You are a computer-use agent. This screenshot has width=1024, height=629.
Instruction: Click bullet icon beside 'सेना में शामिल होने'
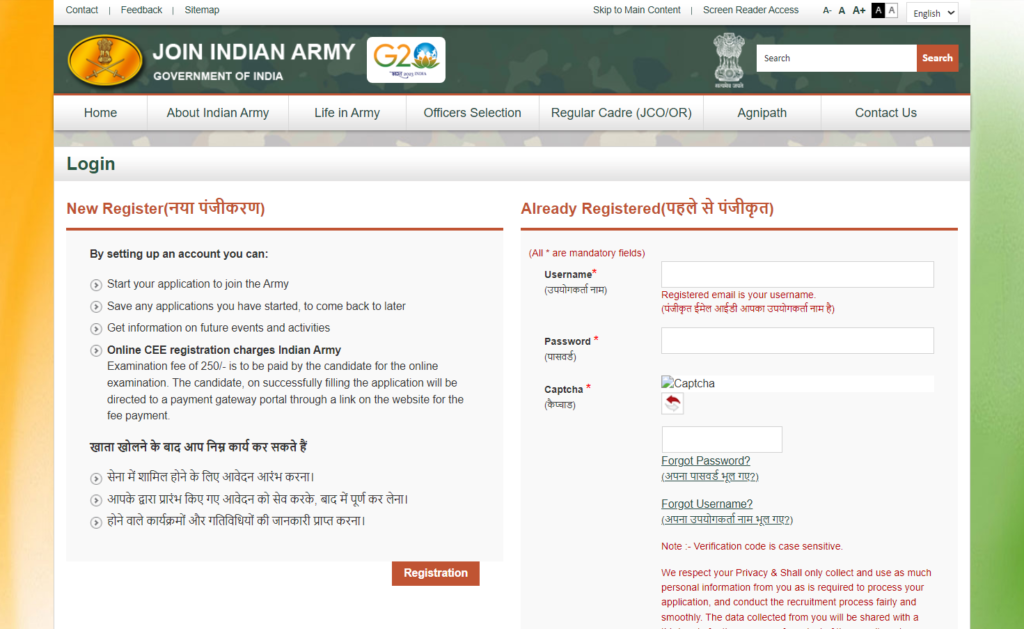pyautogui.click(x=96, y=478)
